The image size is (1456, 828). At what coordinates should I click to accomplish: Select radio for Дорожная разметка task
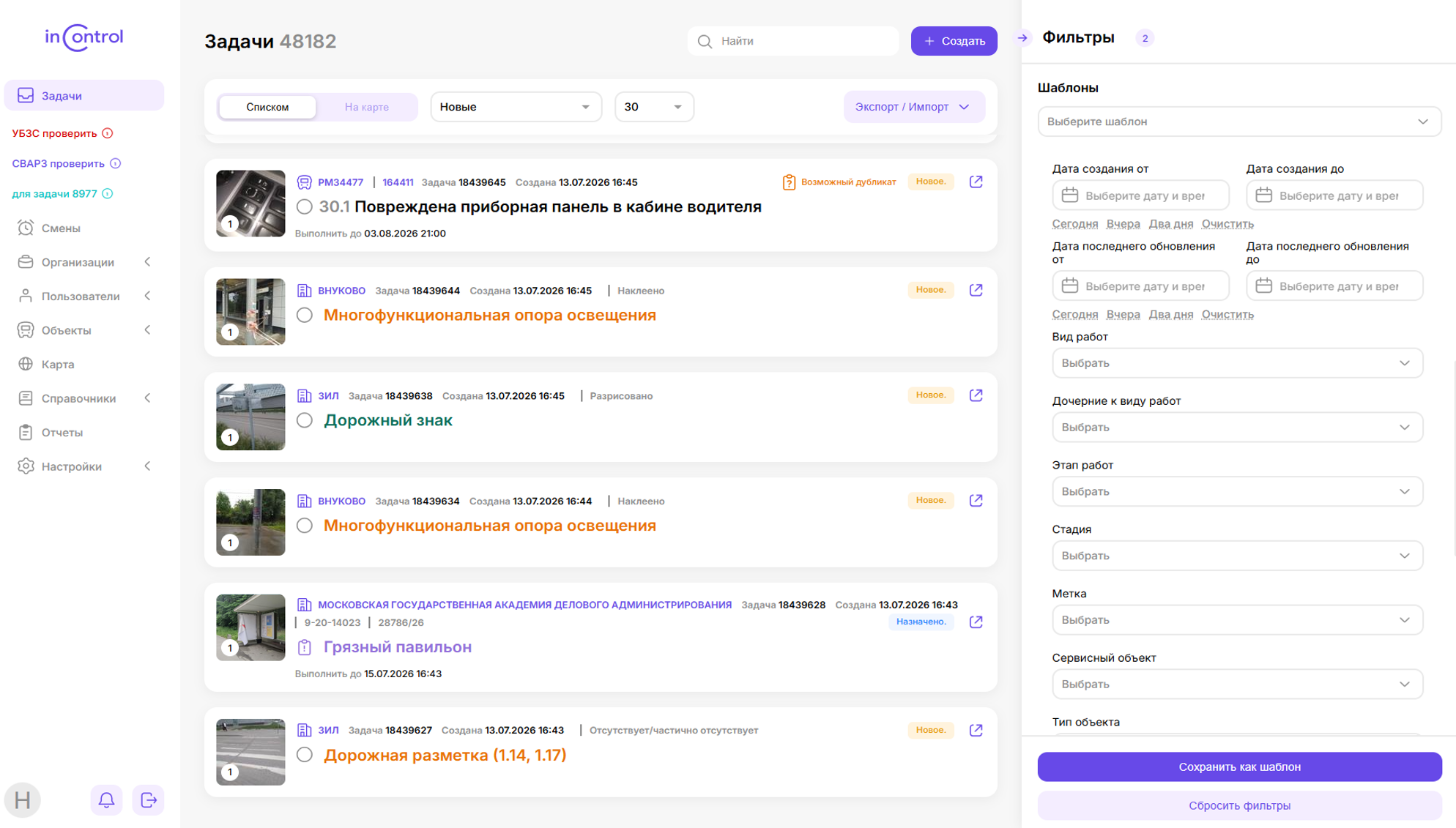[x=305, y=755]
